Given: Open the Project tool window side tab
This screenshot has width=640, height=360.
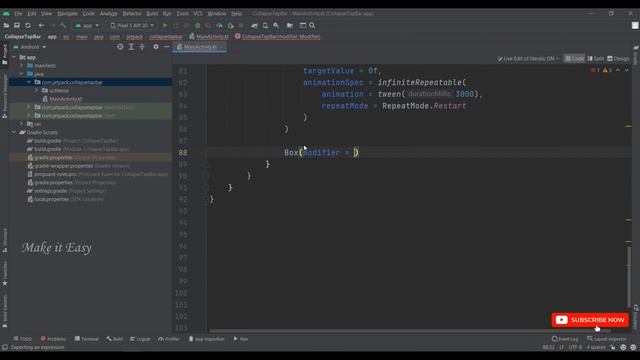Looking at the screenshot, I should click(4, 54).
